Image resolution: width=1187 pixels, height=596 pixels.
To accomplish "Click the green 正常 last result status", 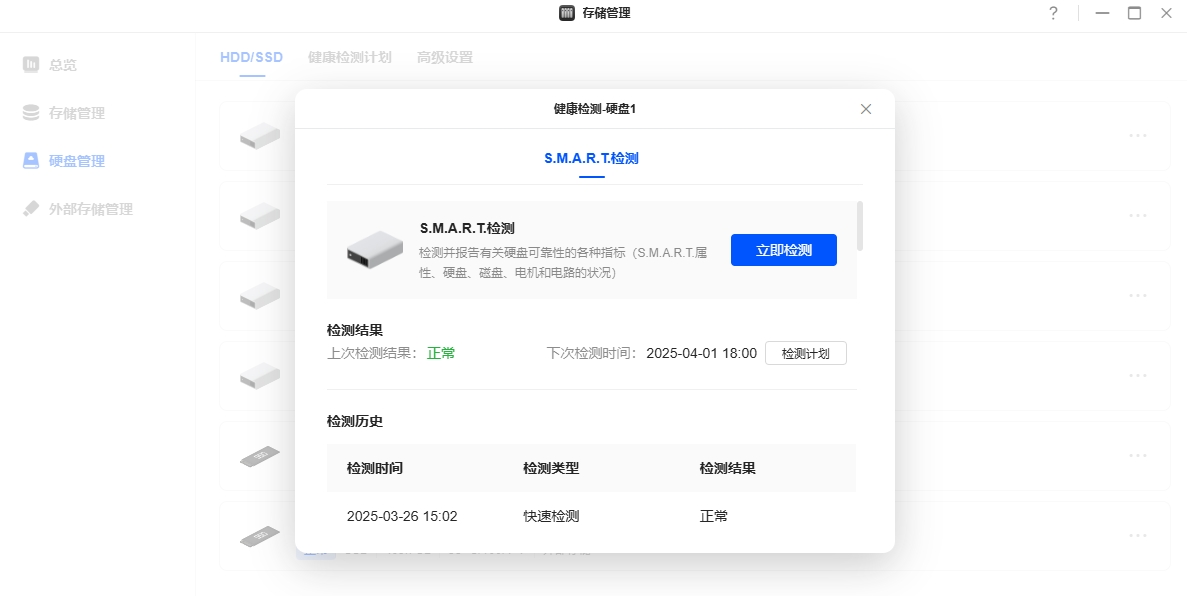I will coord(441,353).
